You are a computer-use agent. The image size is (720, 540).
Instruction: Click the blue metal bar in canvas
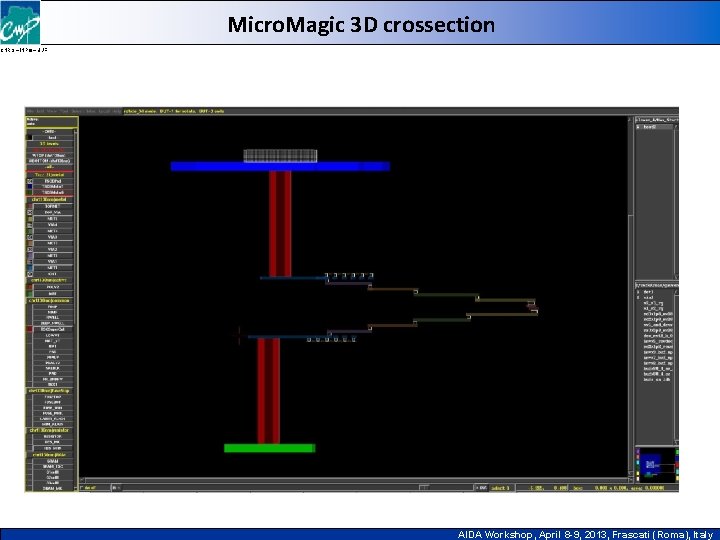[280, 166]
